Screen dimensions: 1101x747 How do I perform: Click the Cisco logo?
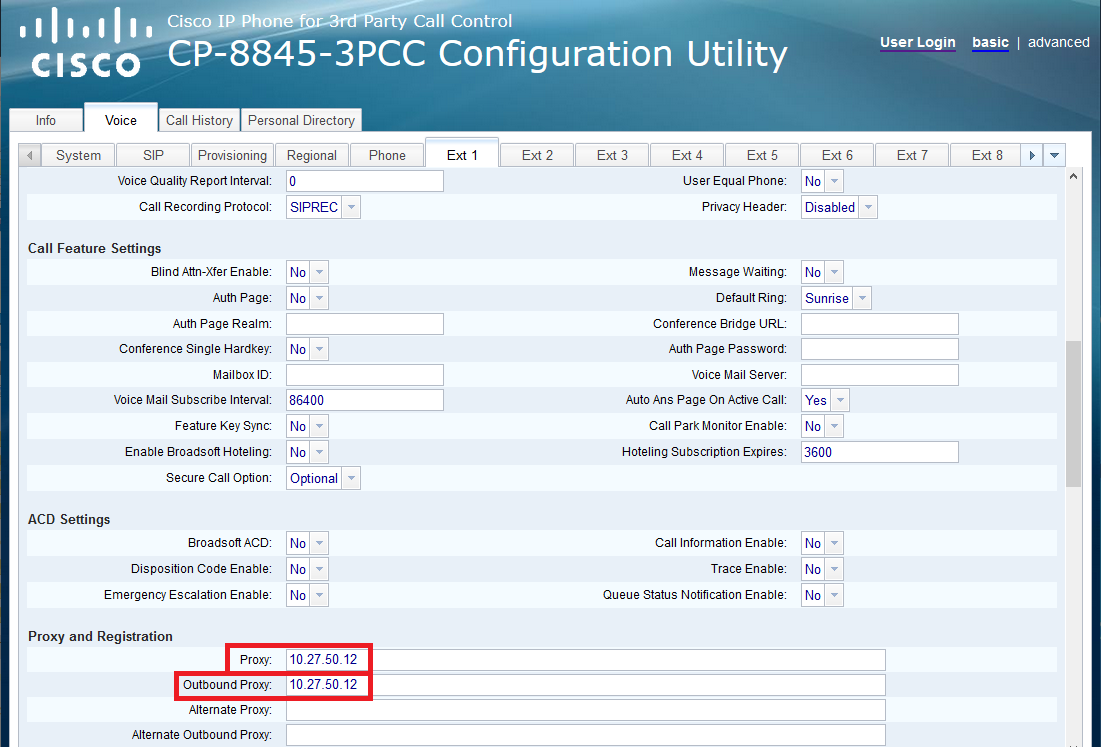pyautogui.click(x=85, y=43)
